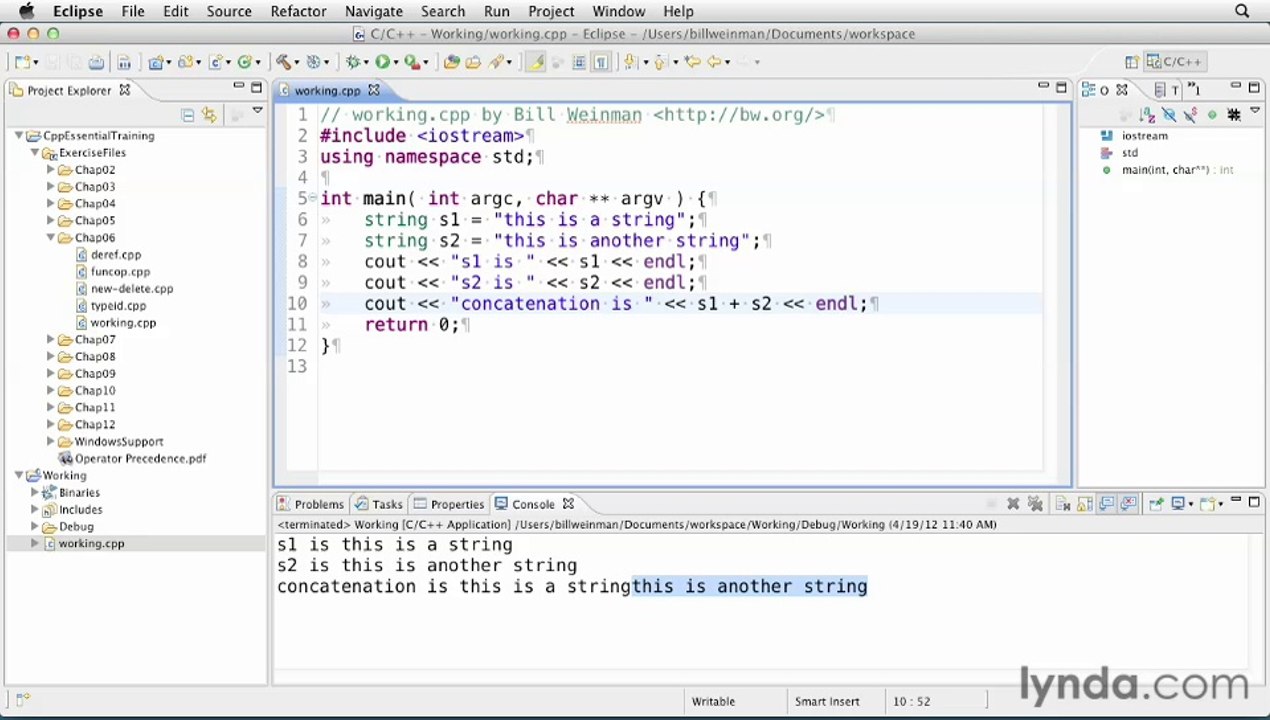
Task: Toggle Hide Non-Public Members green dot
Action: (x=1212, y=114)
